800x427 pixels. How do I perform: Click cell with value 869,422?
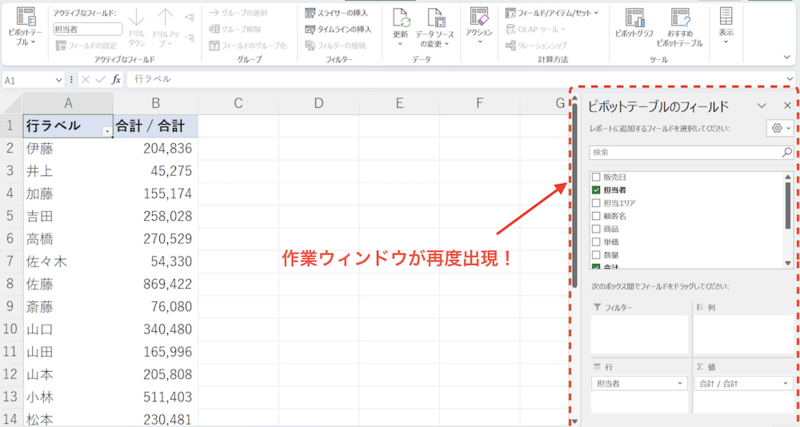click(156, 284)
